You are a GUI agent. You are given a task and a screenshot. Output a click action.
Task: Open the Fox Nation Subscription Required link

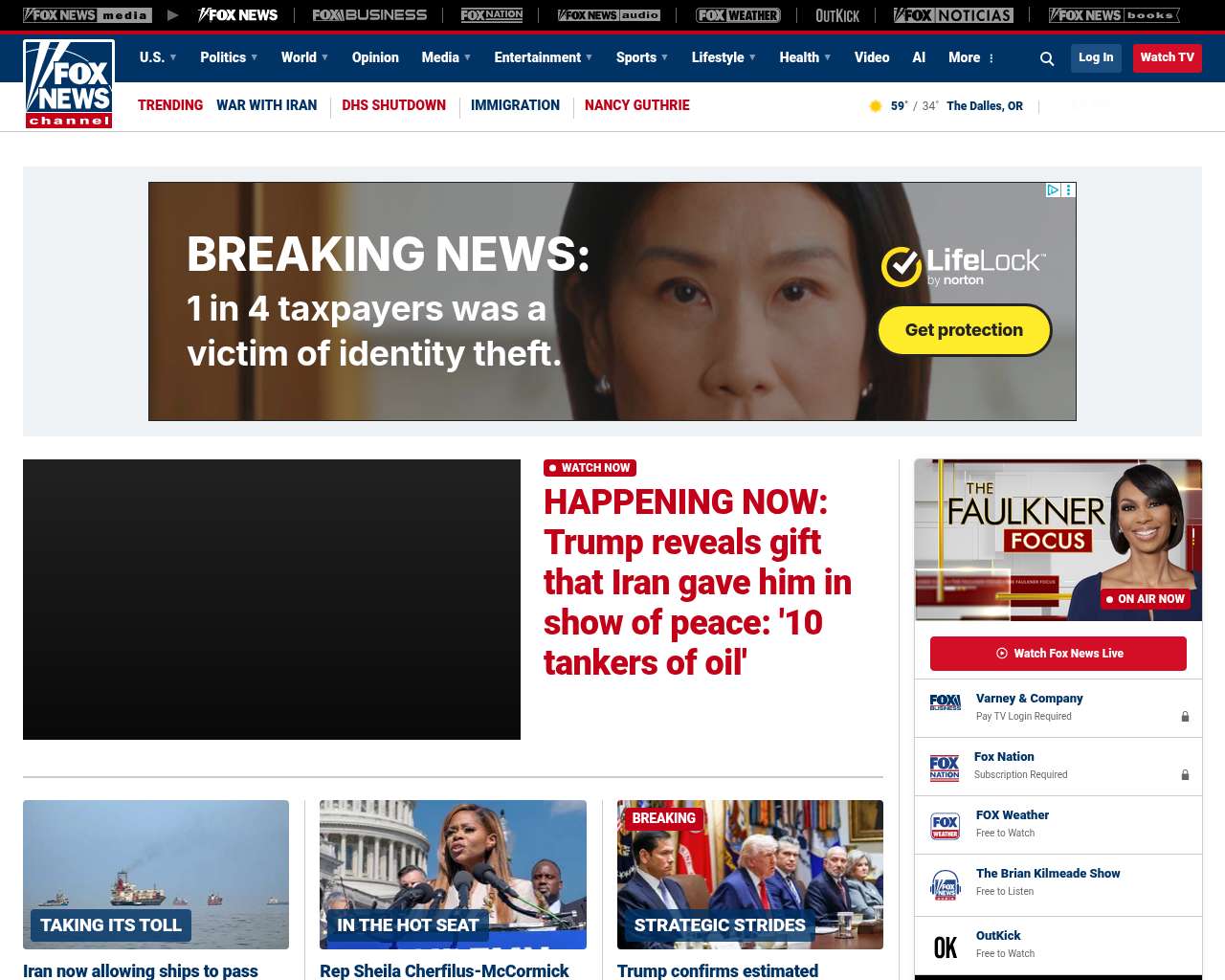[x=1020, y=765]
